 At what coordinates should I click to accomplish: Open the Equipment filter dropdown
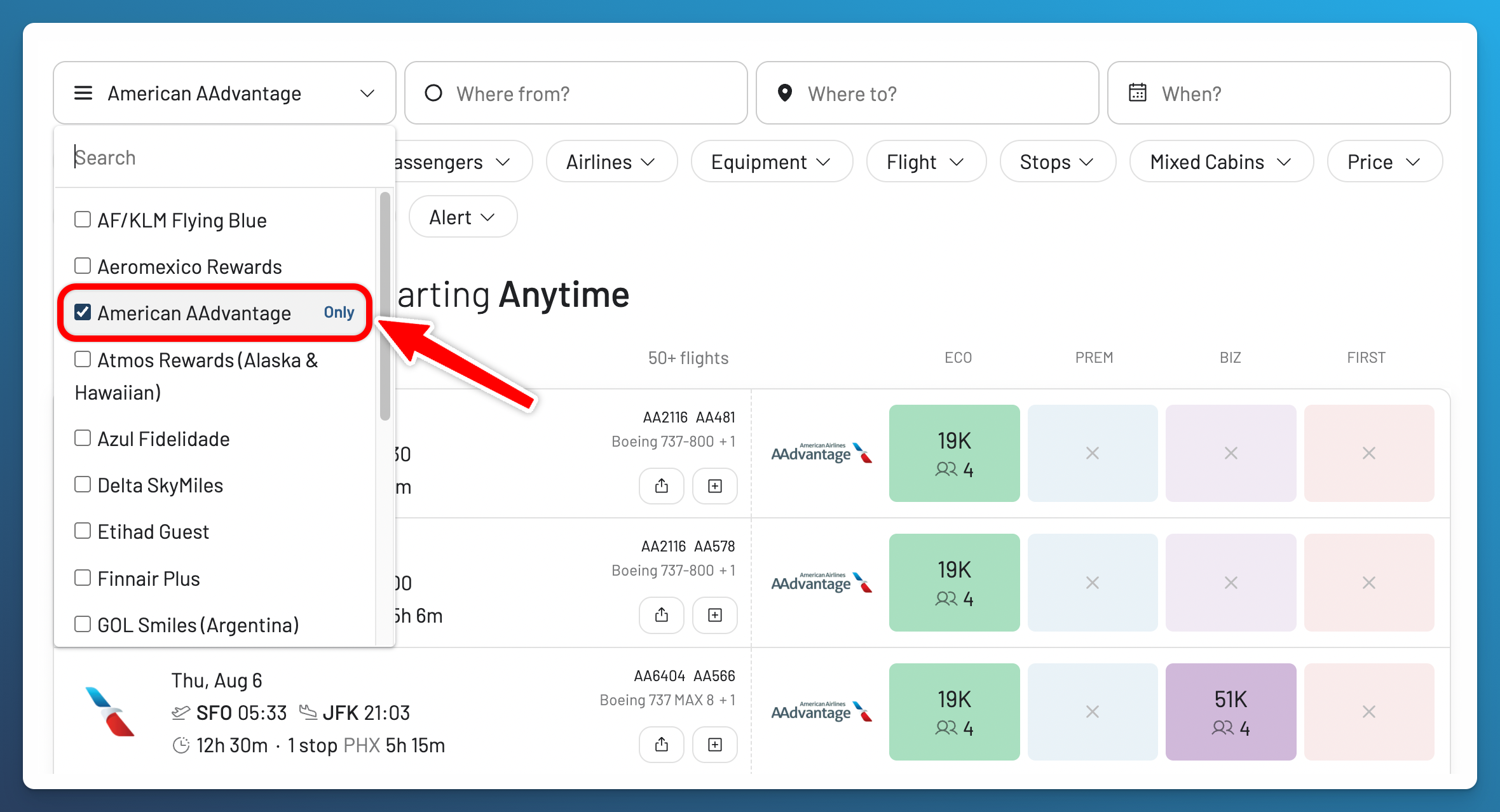(x=772, y=162)
